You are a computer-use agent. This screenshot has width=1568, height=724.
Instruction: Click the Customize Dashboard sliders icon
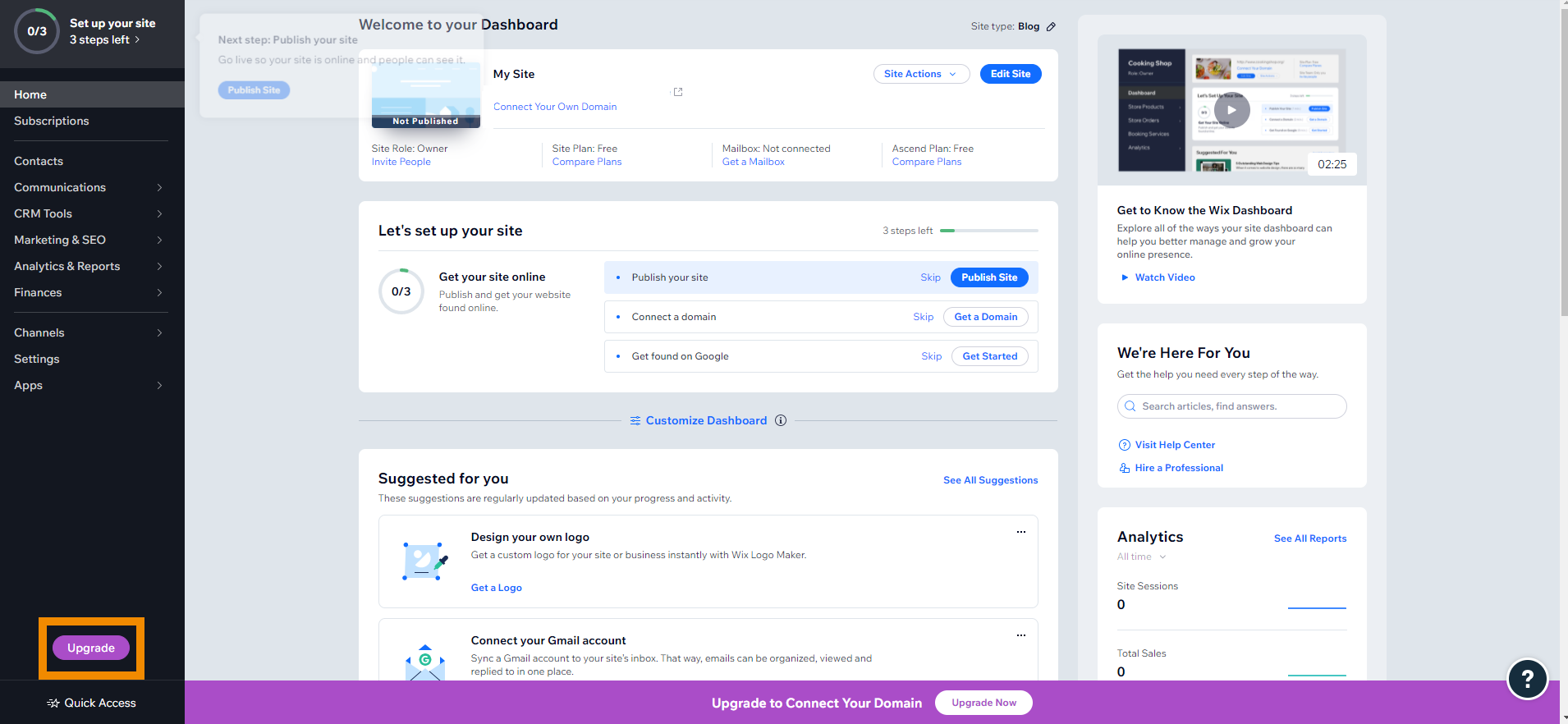point(635,420)
